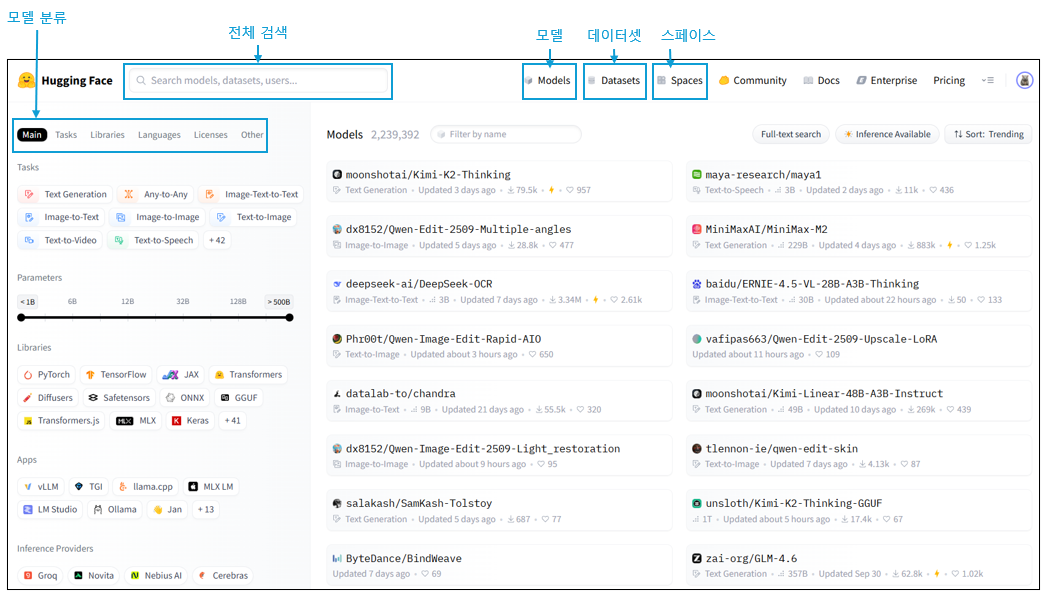Open the Datasets navigation item

click(614, 80)
